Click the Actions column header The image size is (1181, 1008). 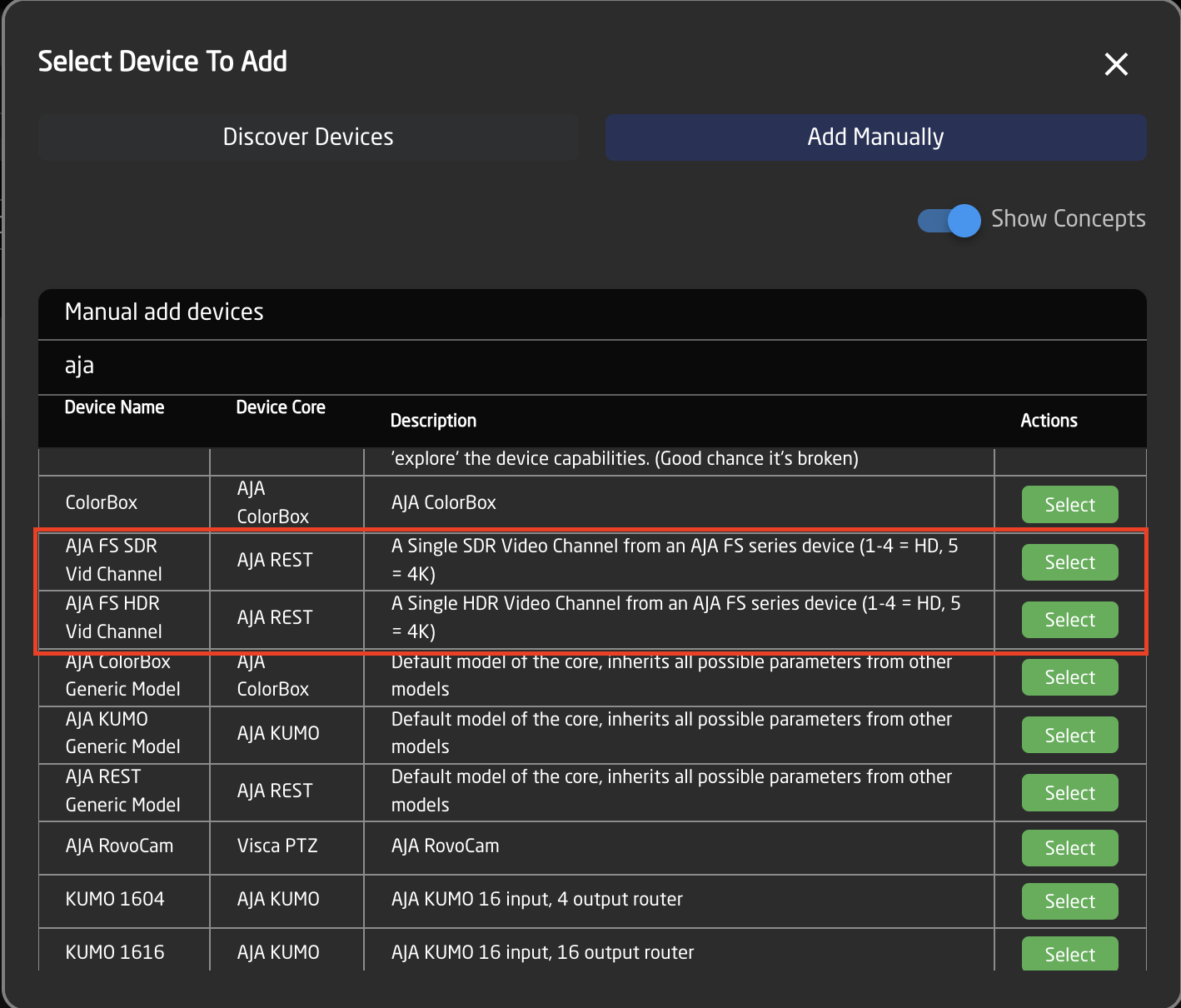coord(1049,421)
